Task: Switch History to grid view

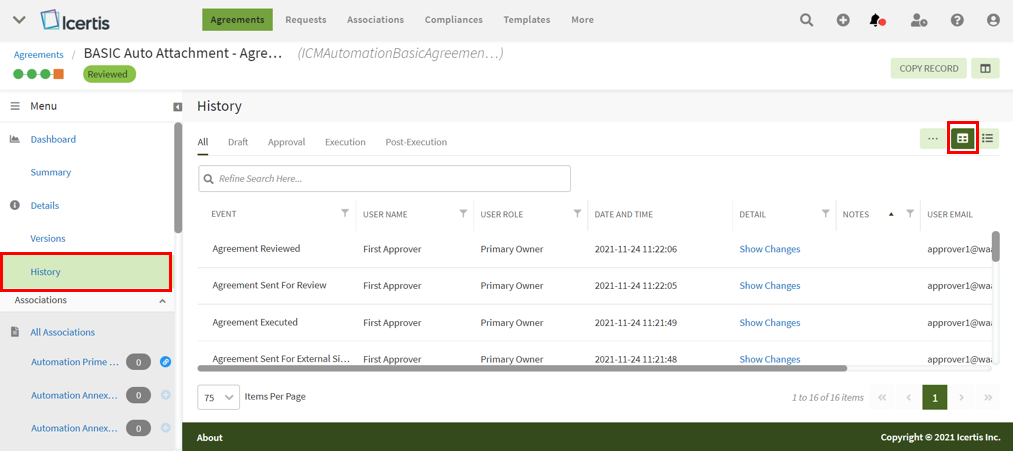Action: (962, 138)
